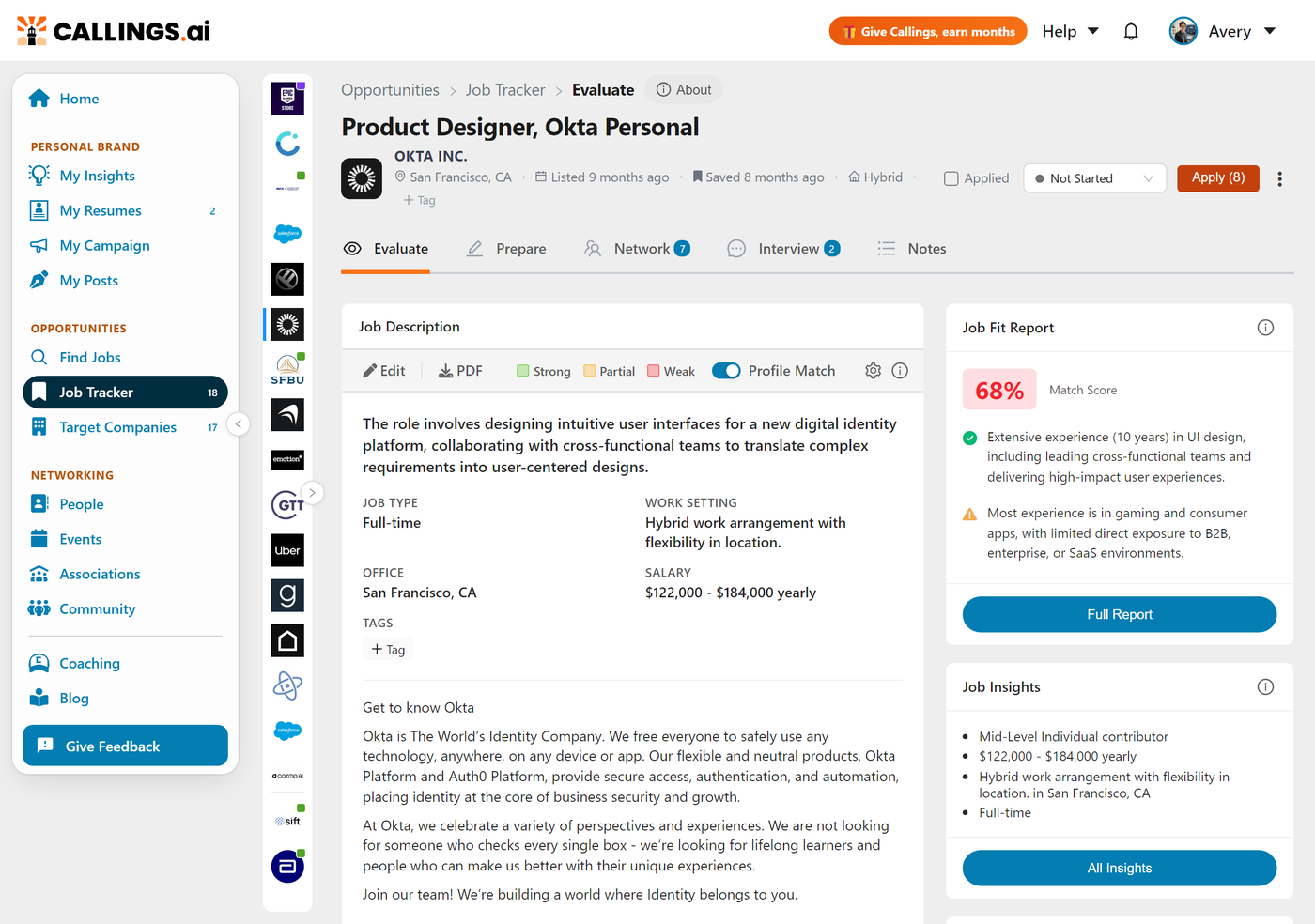
Task: Add a tag in TAGS section
Action: [x=388, y=650]
